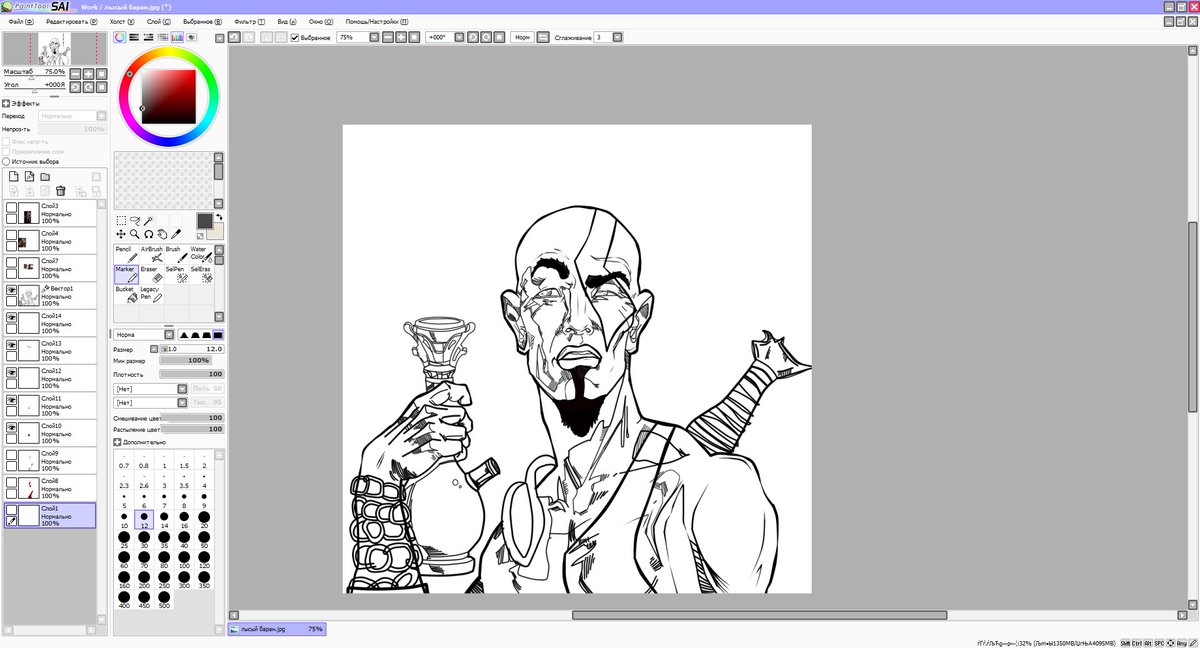Open the Холст menu

click(x=124, y=20)
